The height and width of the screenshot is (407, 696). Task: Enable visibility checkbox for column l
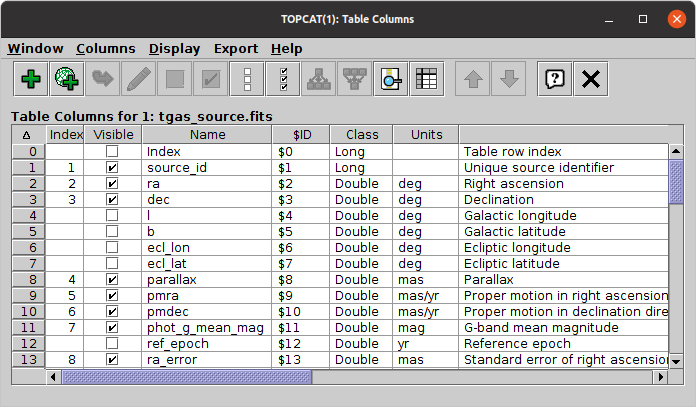pos(112,216)
